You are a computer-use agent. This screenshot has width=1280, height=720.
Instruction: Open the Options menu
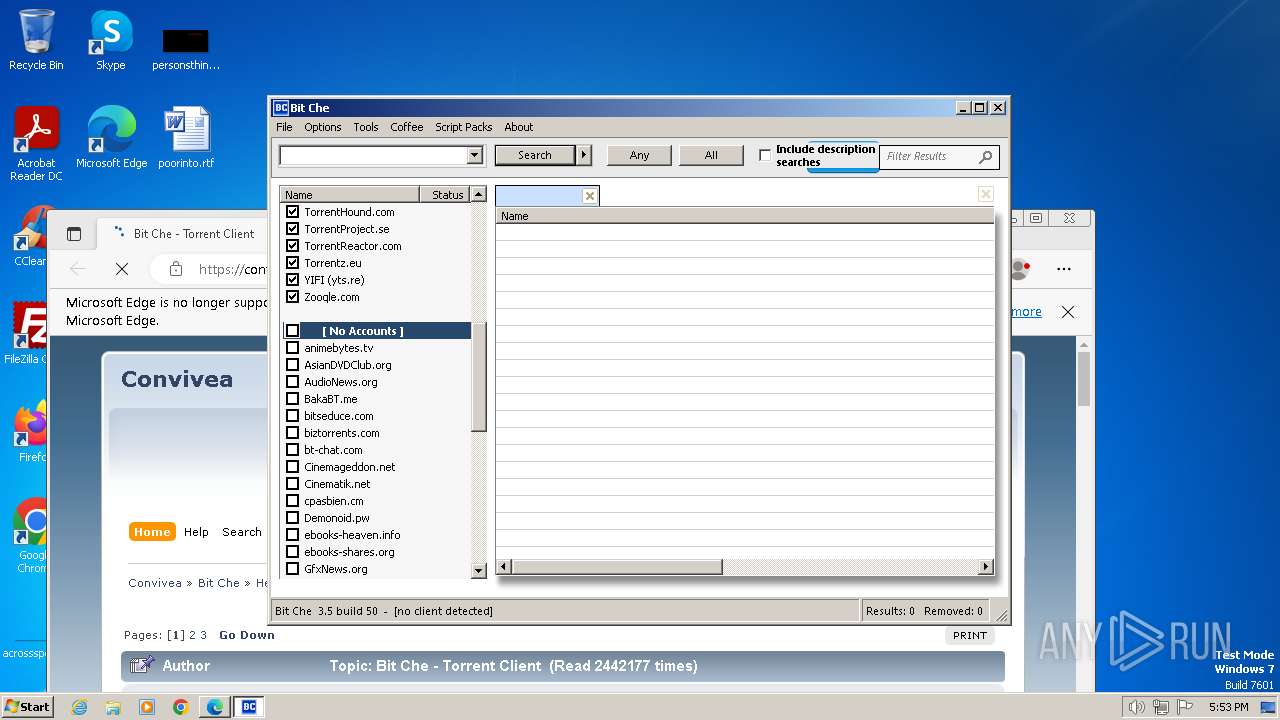coord(323,127)
